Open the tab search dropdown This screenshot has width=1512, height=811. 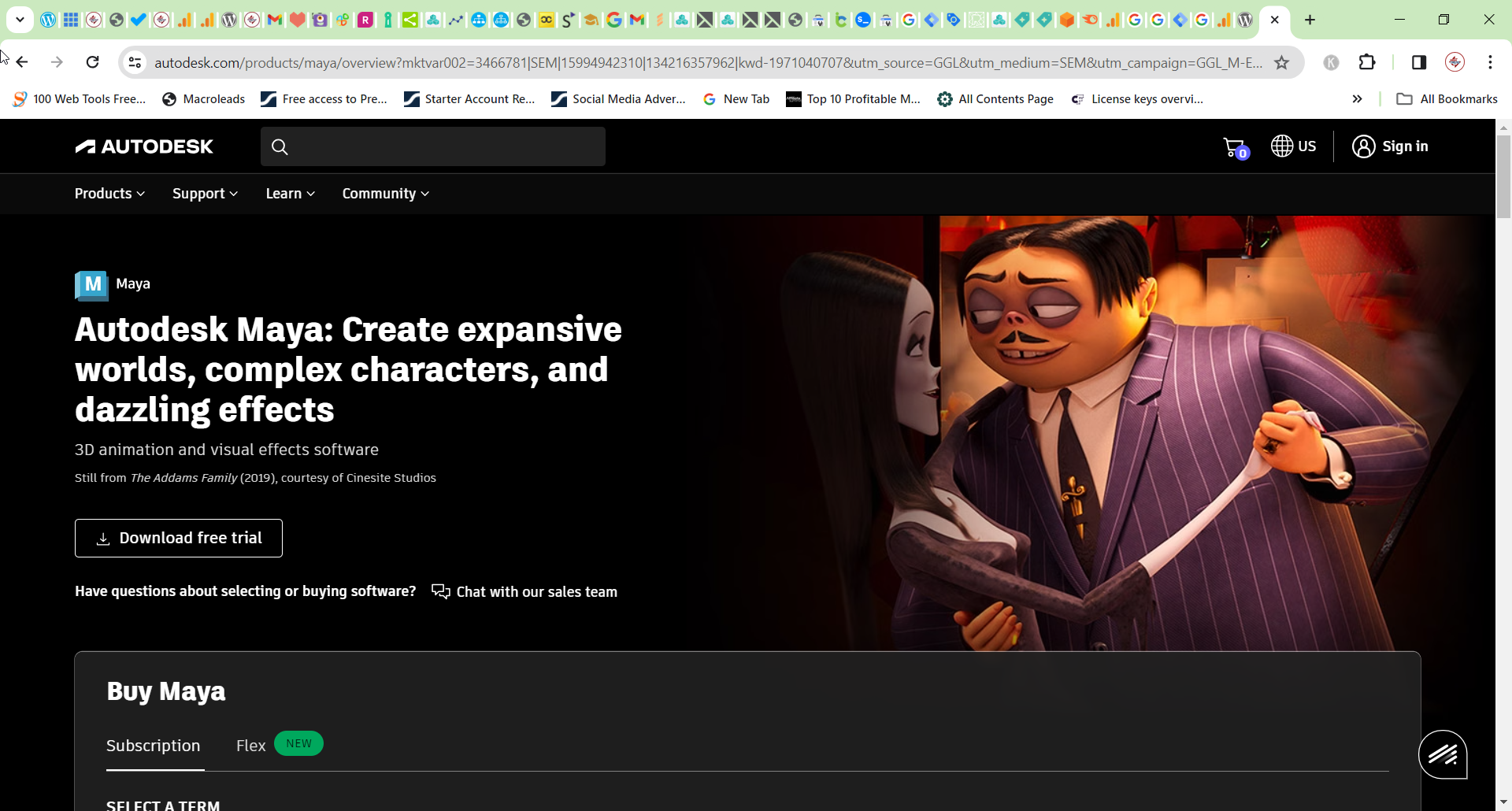tap(20, 20)
